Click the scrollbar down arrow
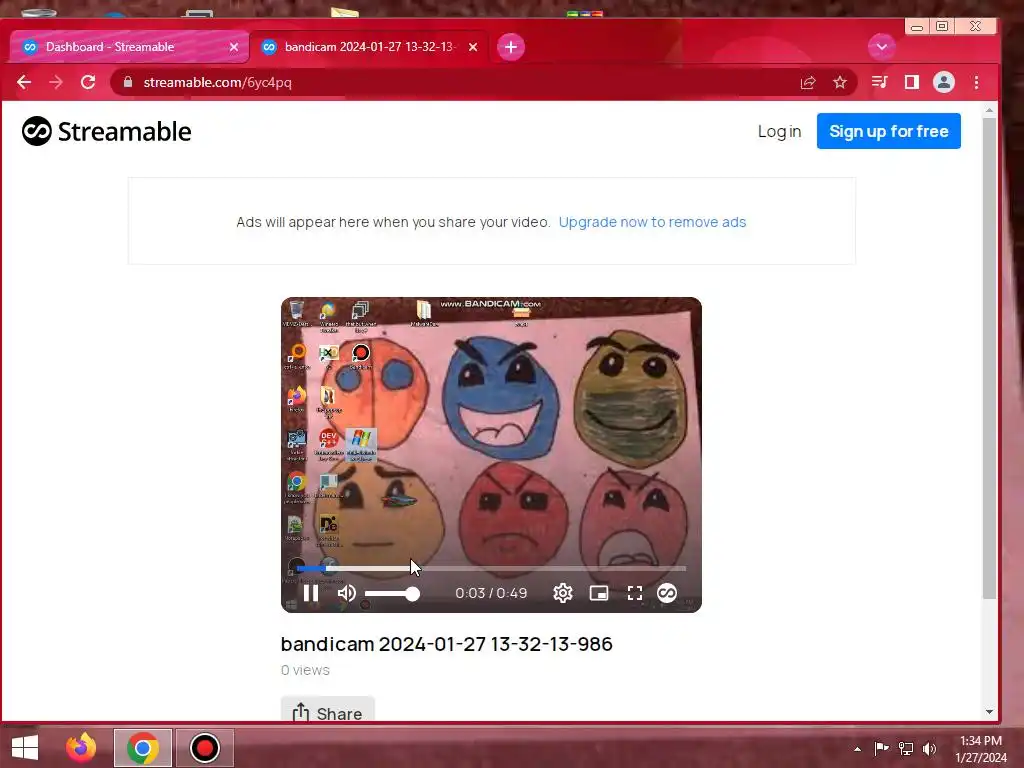This screenshot has width=1024, height=768. point(989,712)
